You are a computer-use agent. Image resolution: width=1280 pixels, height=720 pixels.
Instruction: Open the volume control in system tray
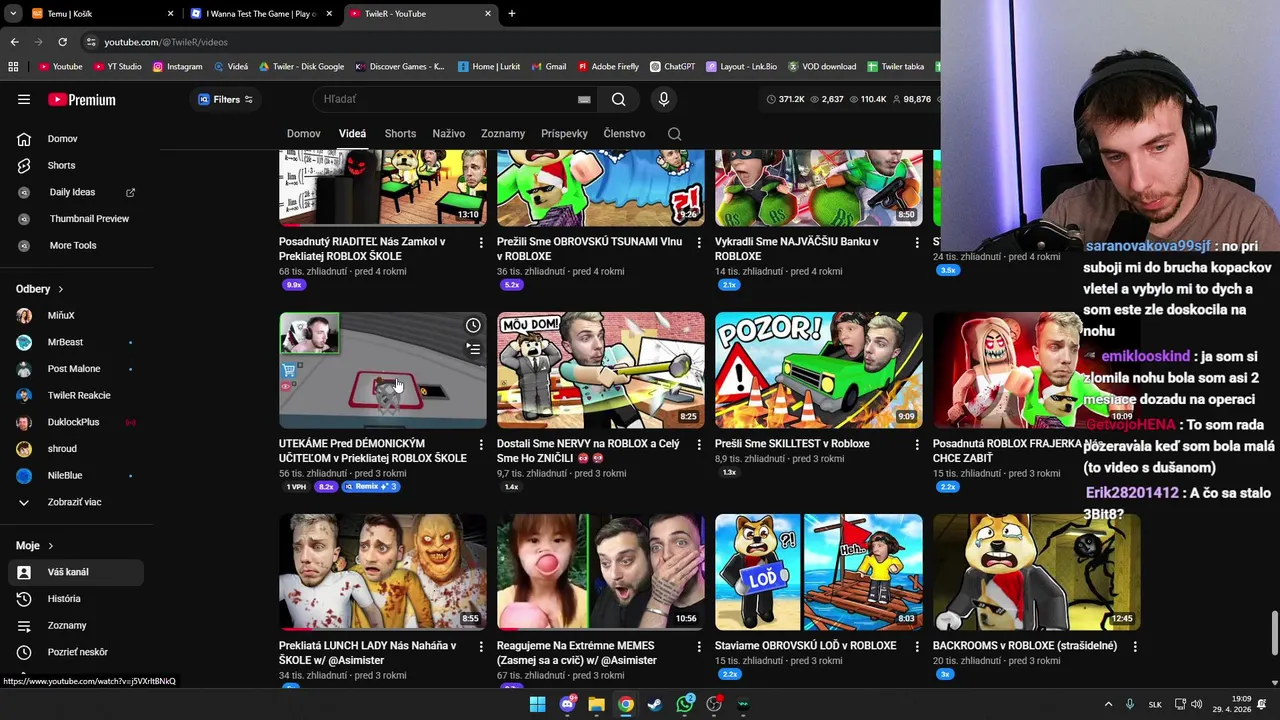pos(1197,704)
